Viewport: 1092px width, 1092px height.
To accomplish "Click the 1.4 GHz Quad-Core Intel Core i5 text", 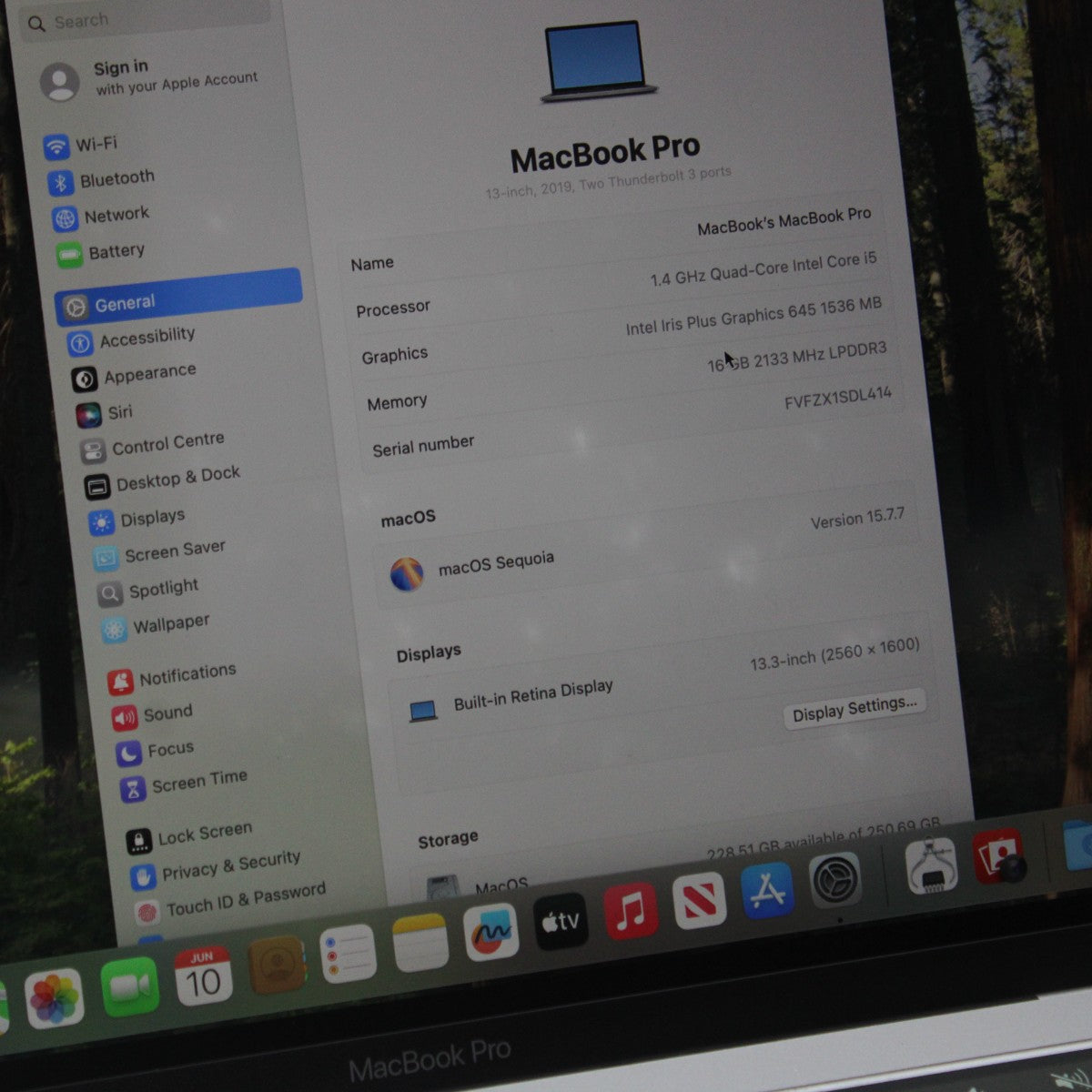I will tap(763, 268).
